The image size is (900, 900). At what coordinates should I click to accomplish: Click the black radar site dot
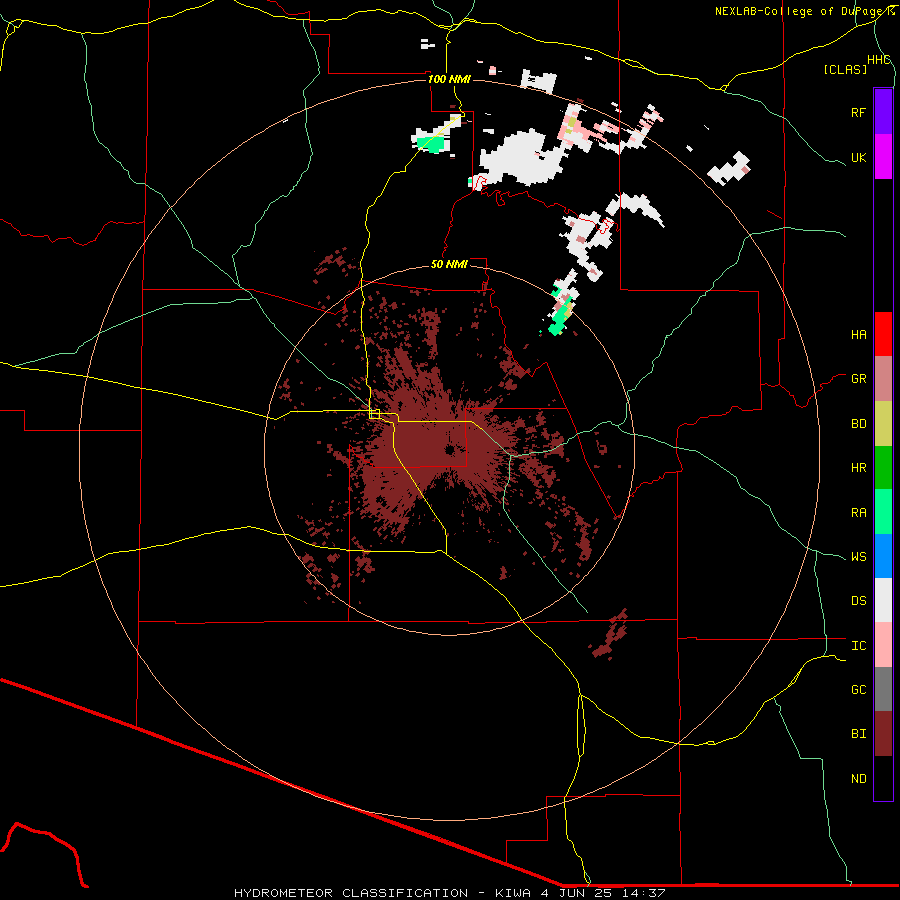click(x=449, y=449)
